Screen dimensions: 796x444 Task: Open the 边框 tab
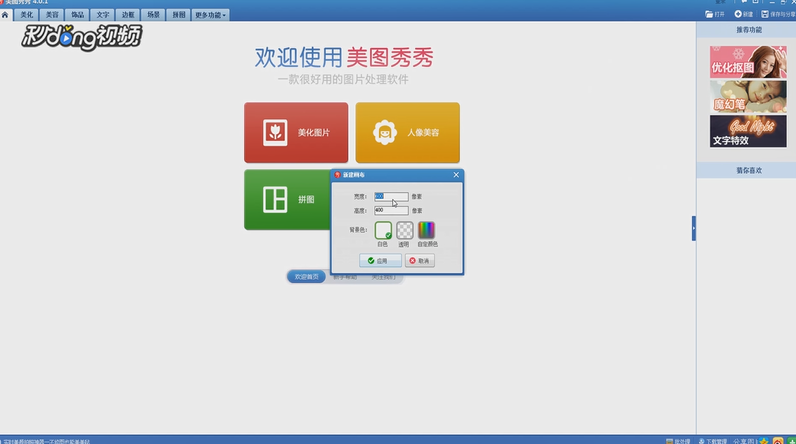[x=128, y=15]
